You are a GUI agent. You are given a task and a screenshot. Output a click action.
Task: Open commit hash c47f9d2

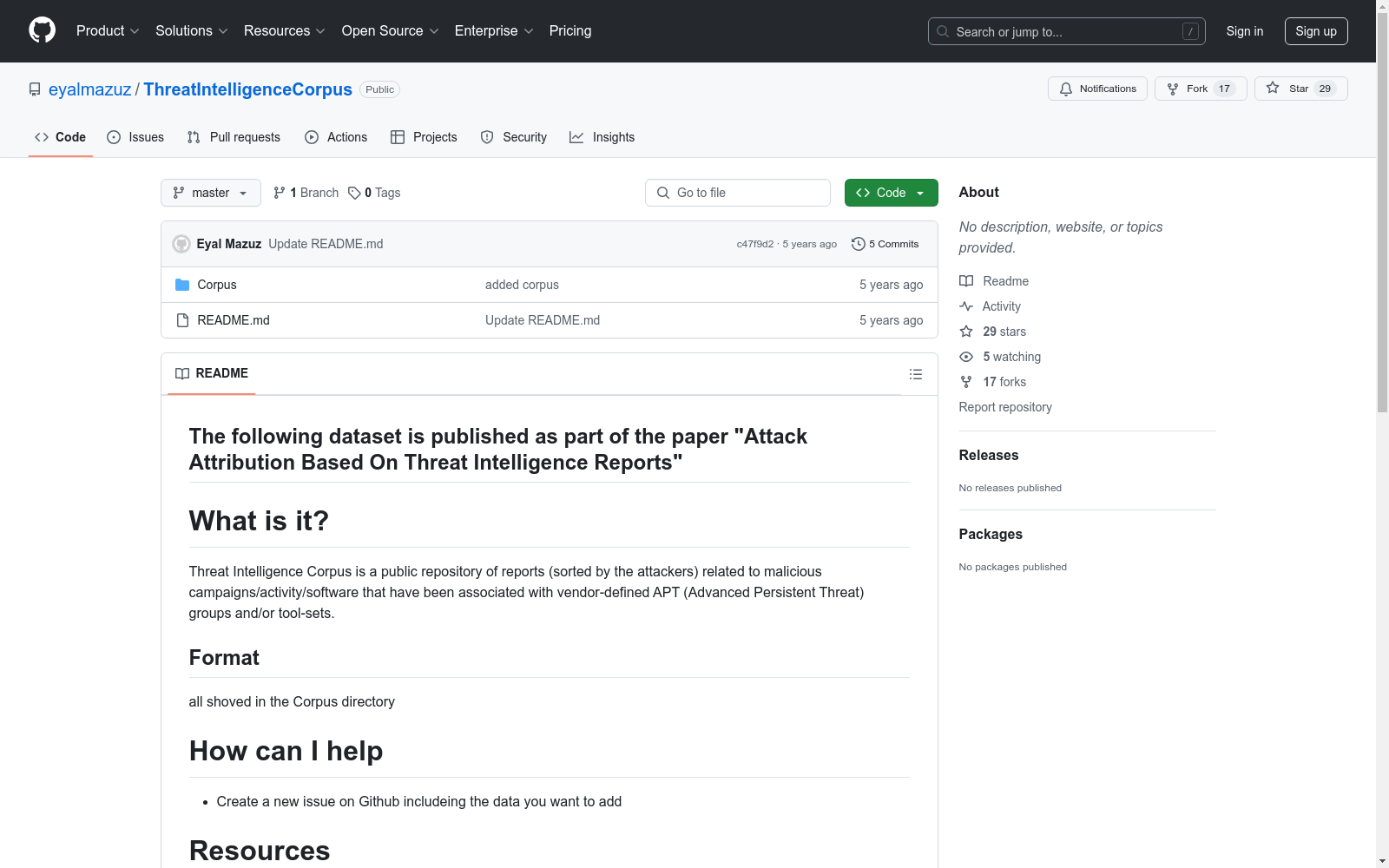point(755,244)
